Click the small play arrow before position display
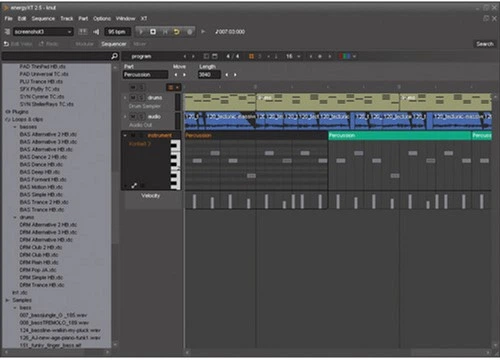500x360 pixels. [x=203, y=32]
